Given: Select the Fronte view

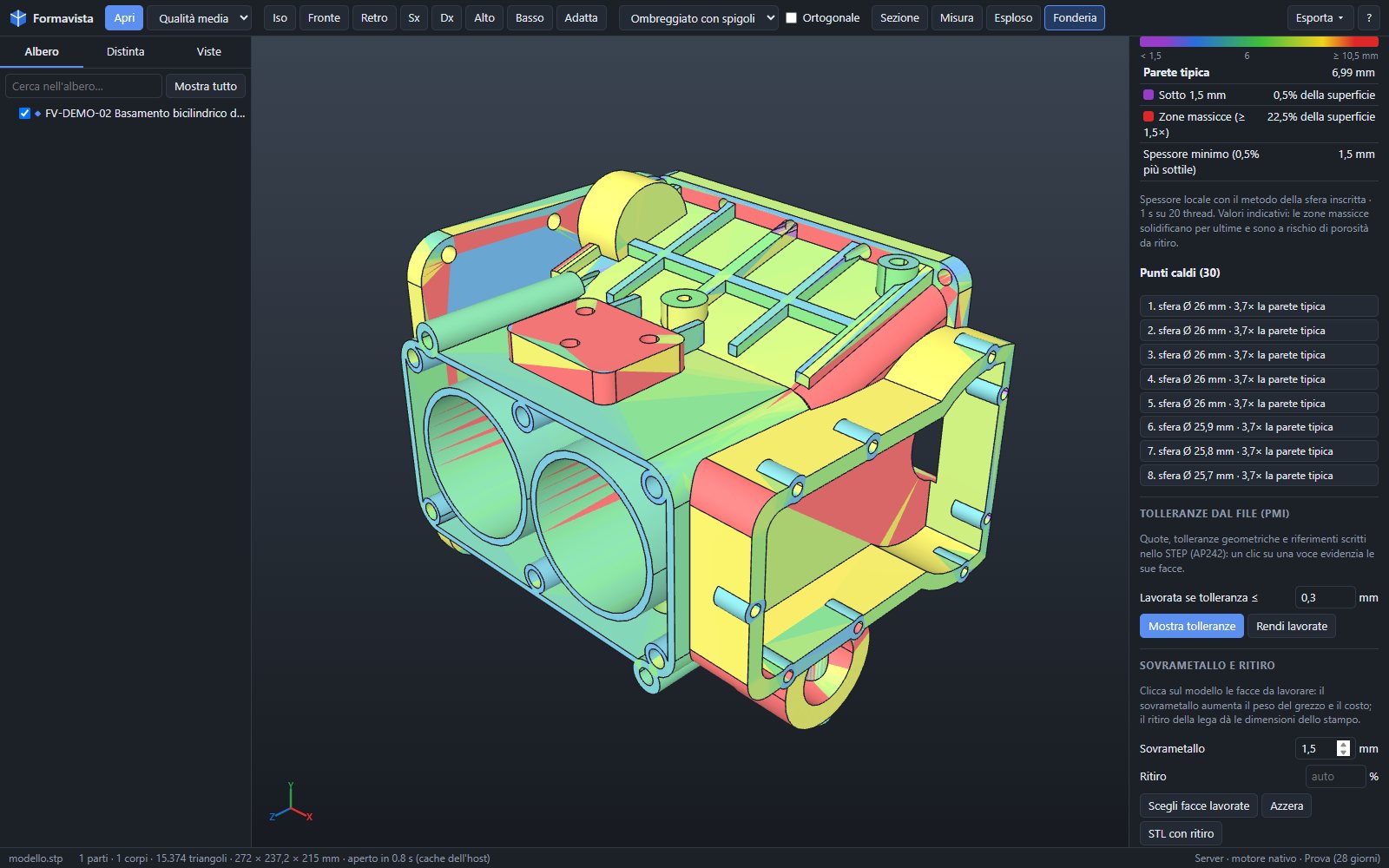Looking at the screenshot, I should point(324,18).
